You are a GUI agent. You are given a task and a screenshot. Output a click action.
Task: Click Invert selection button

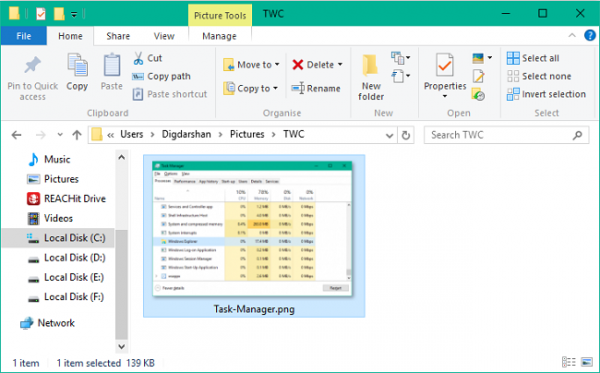pyautogui.click(x=546, y=94)
